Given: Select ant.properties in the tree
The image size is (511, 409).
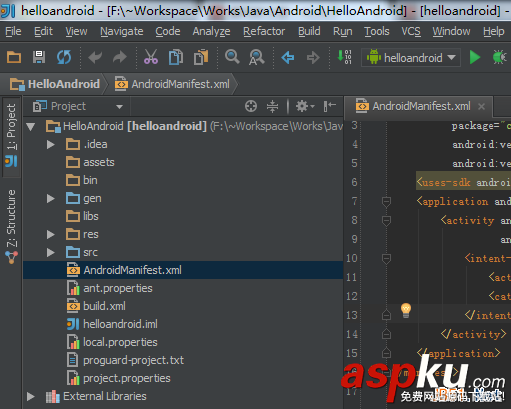Looking at the screenshot, I should tap(110, 288).
